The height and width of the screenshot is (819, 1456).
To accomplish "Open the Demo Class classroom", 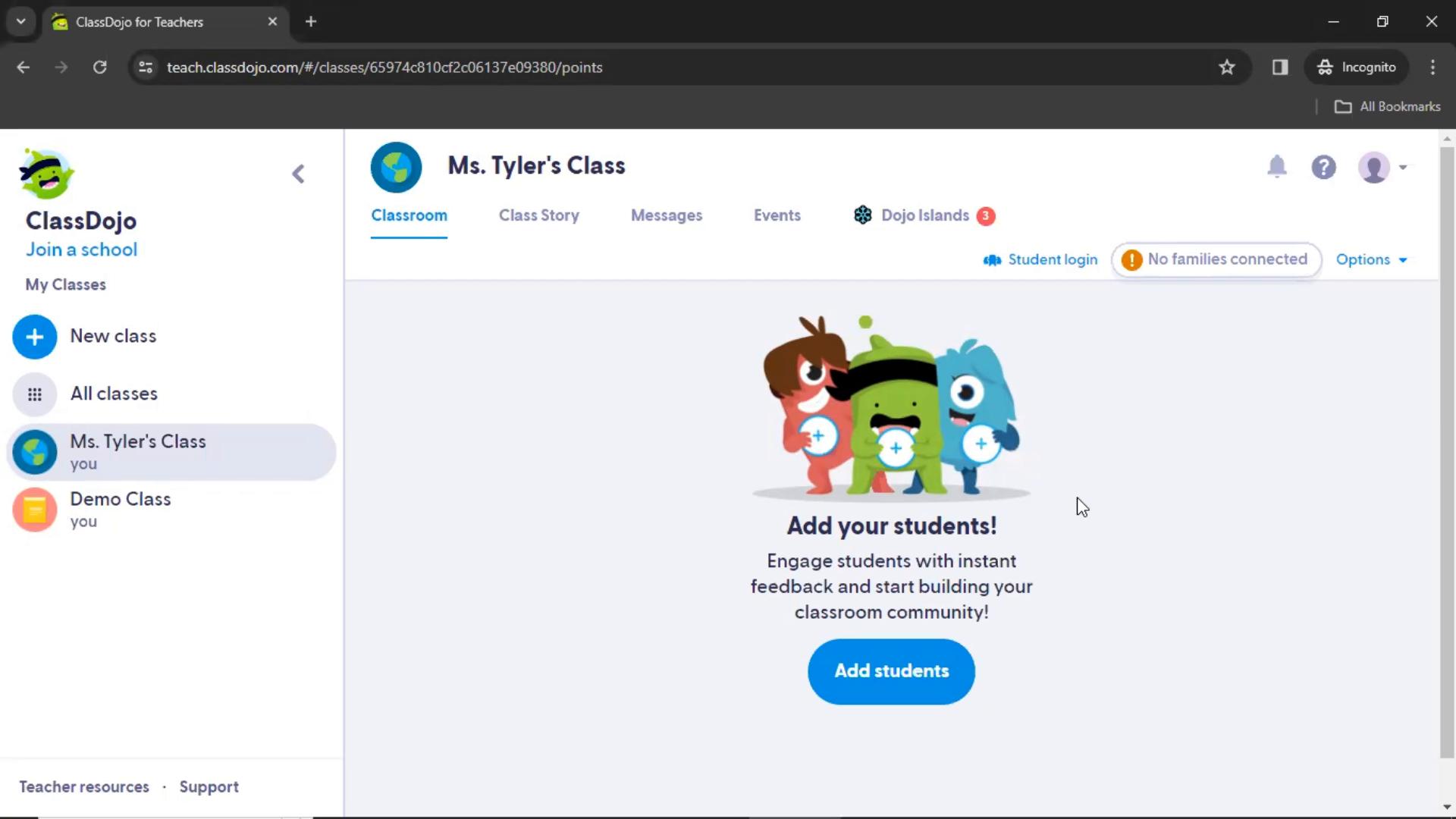I will 120,509.
